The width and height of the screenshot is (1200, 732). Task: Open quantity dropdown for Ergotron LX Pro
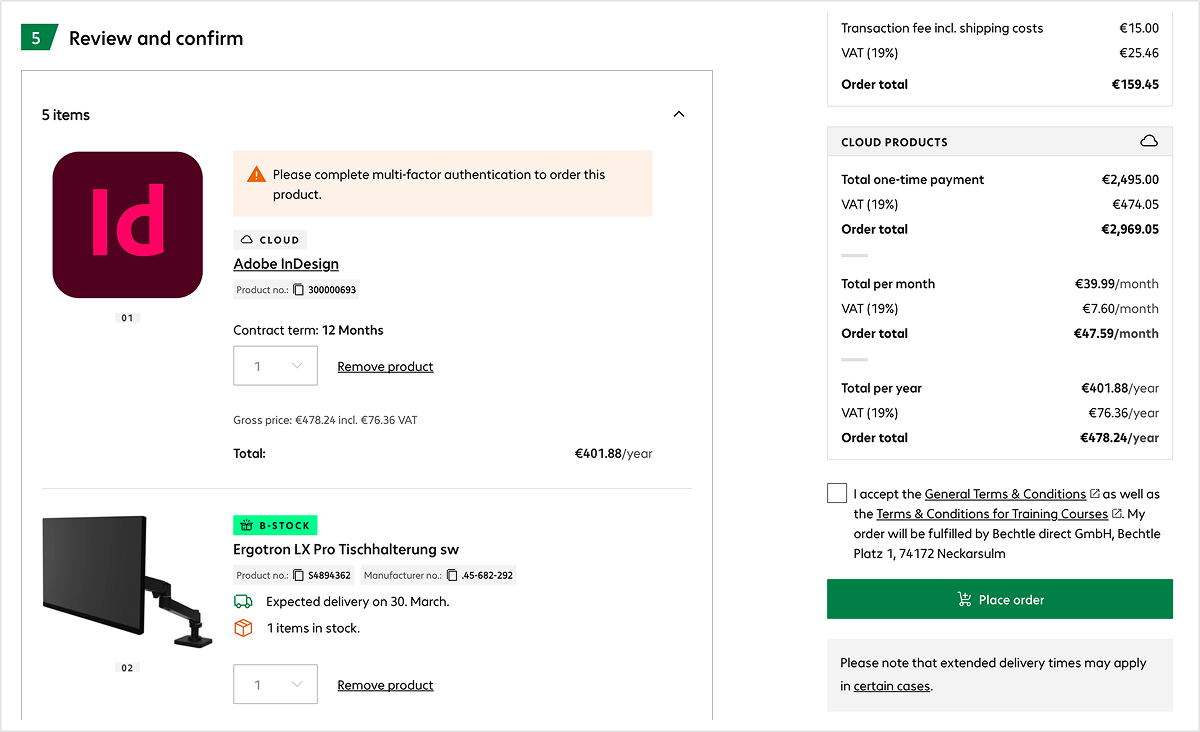(275, 684)
